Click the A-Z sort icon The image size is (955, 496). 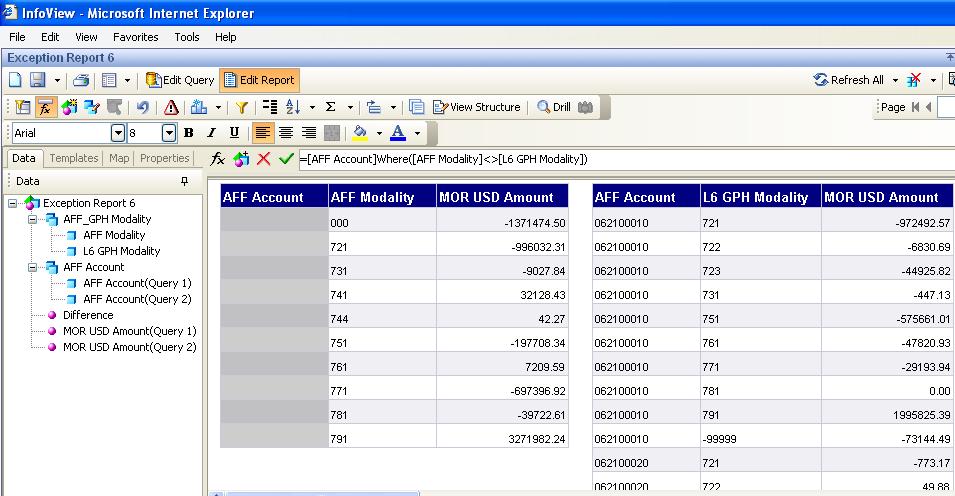pyautogui.click(x=293, y=107)
